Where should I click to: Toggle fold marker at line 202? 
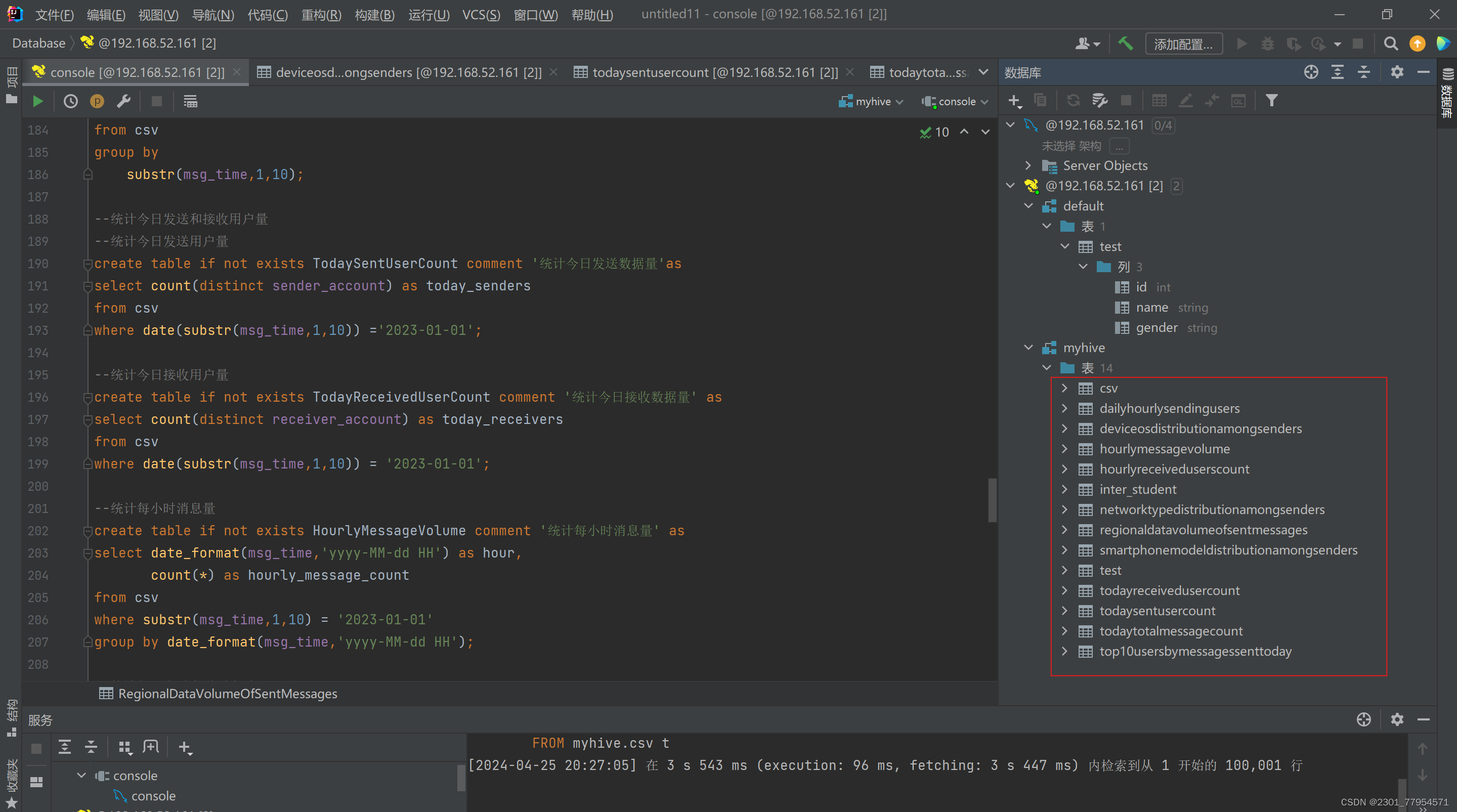click(x=88, y=531)
